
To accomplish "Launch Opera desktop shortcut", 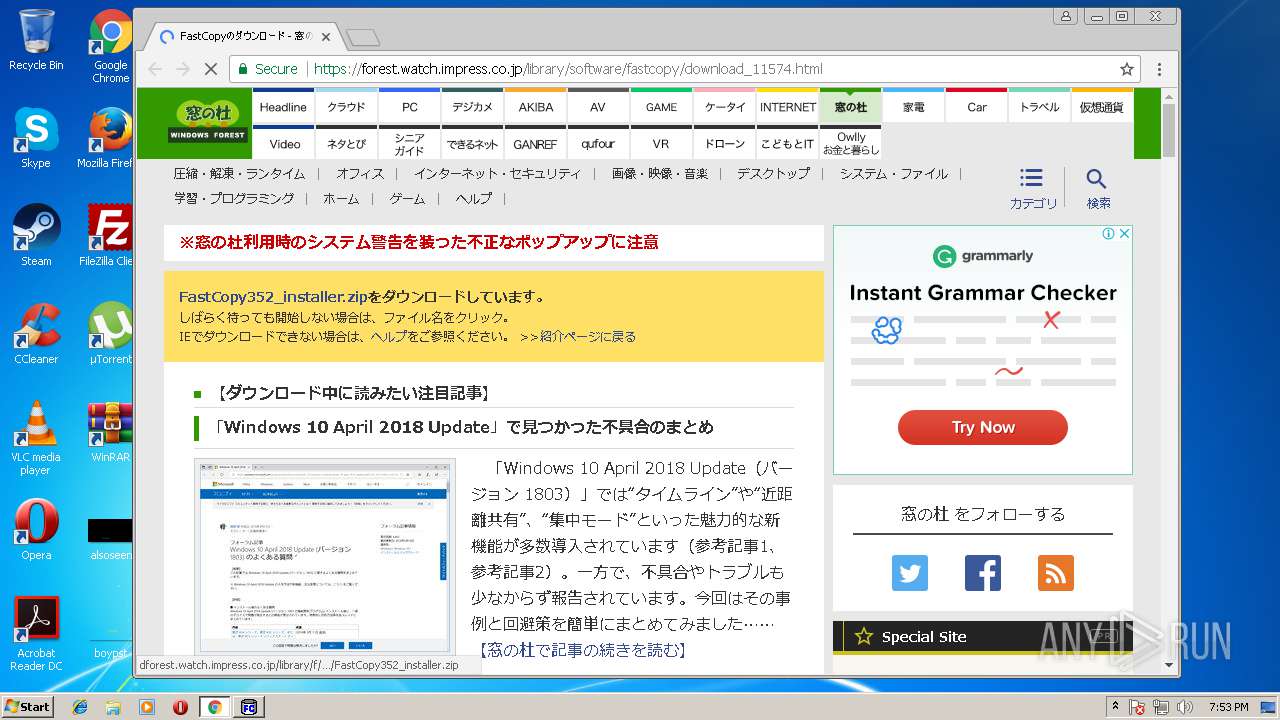I will [36, 530].
